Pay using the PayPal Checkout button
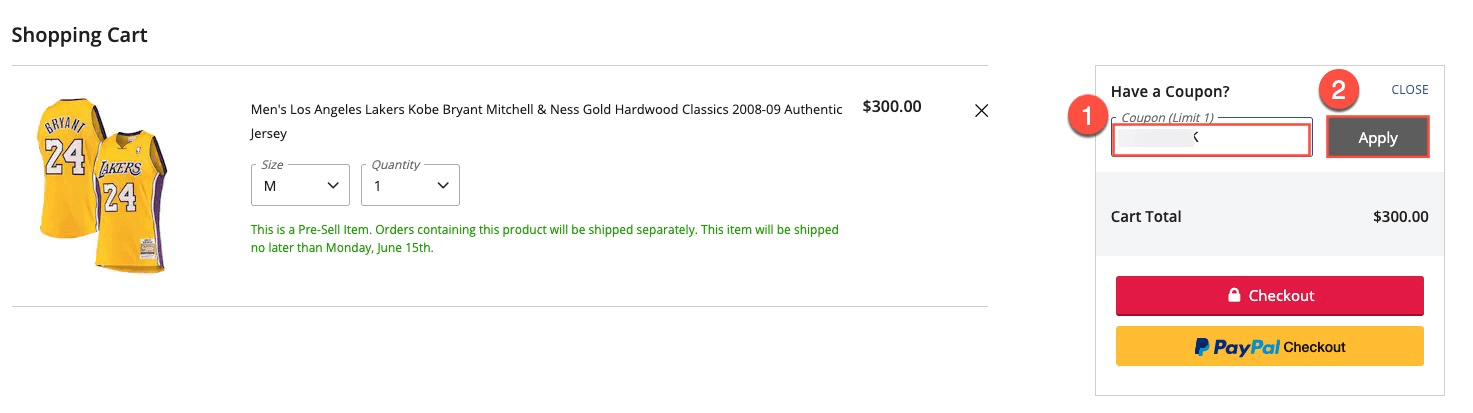This screenshot has height=413, width=1473. (1269, 347)
